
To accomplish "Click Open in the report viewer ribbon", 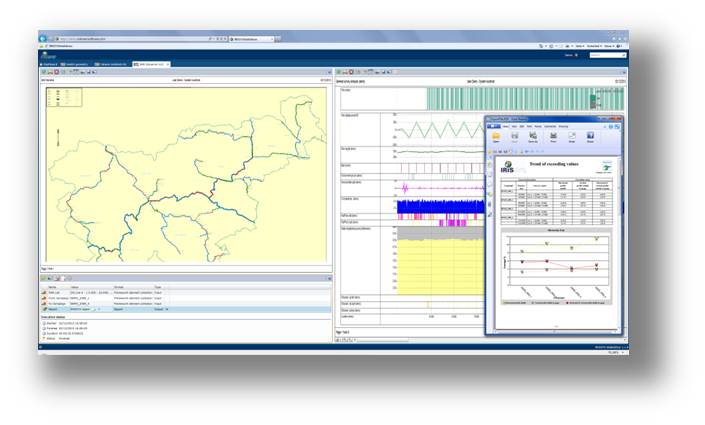I will [x=495, y=137].
